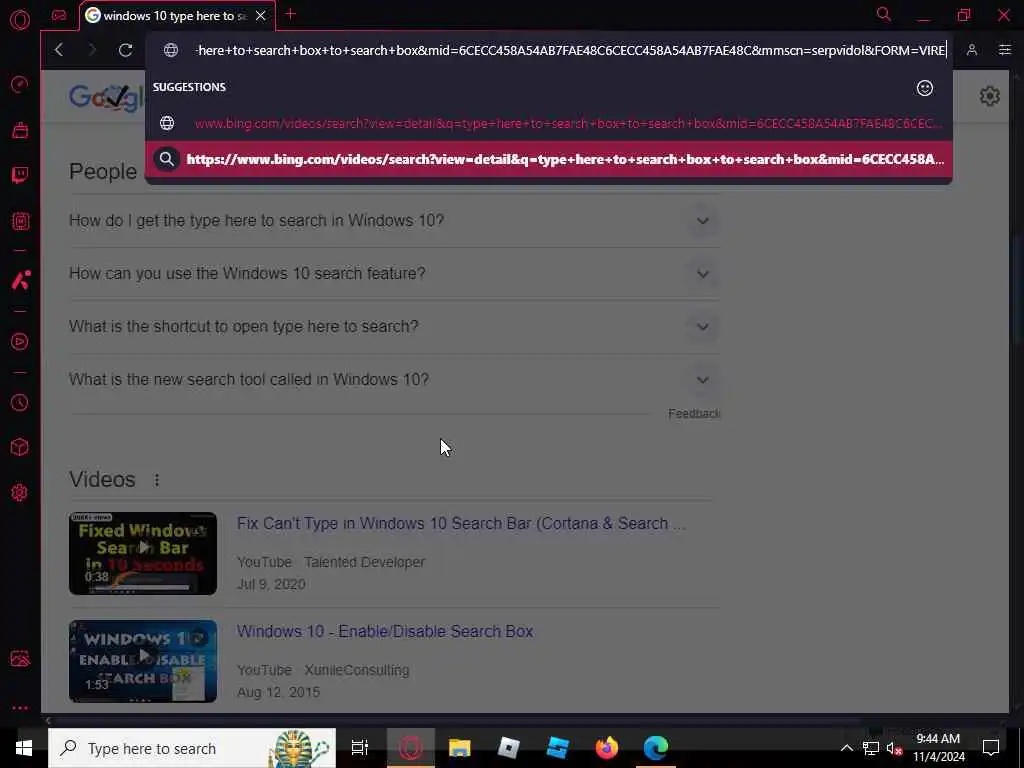Viewport: 1024px width, 768px height.
Task: Open the Windows Start button
Action: (24, 748)
